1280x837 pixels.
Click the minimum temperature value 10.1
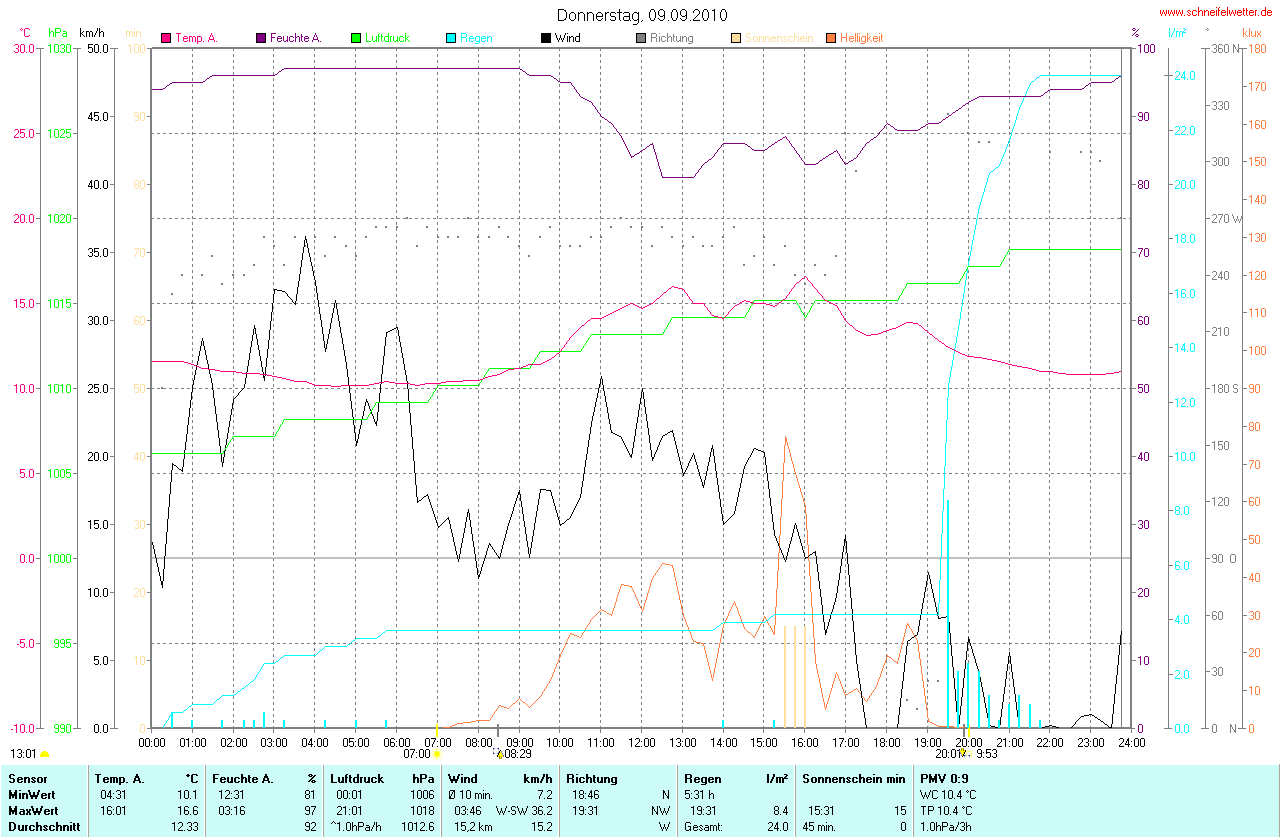[188, 794]
